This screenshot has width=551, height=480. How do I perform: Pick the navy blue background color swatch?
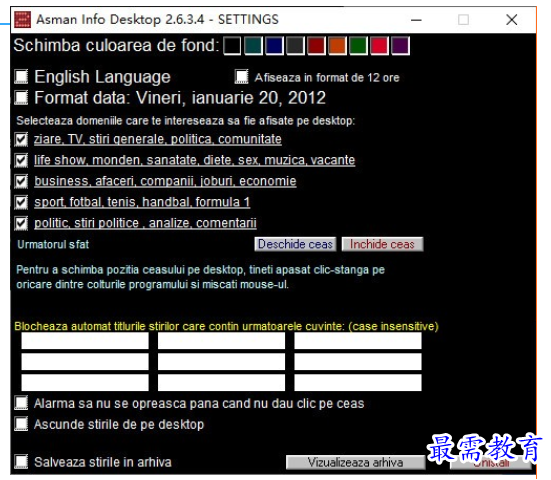(x=274, y=46)
